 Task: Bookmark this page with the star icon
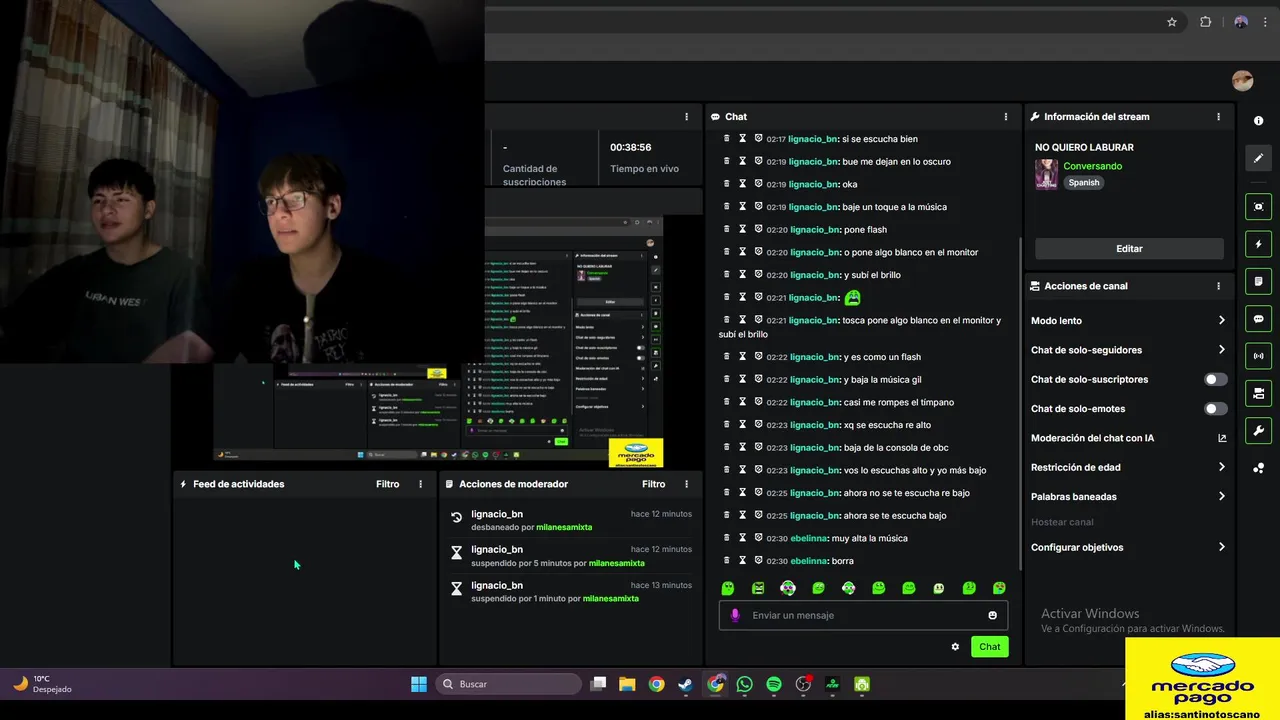[1172, 22]
